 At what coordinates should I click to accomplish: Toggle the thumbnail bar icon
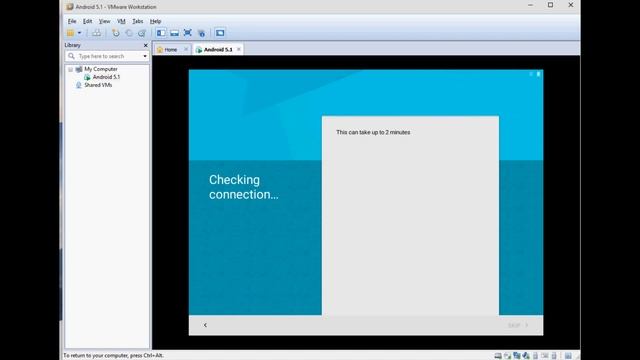pyautogui.click(x=174, y=33)
